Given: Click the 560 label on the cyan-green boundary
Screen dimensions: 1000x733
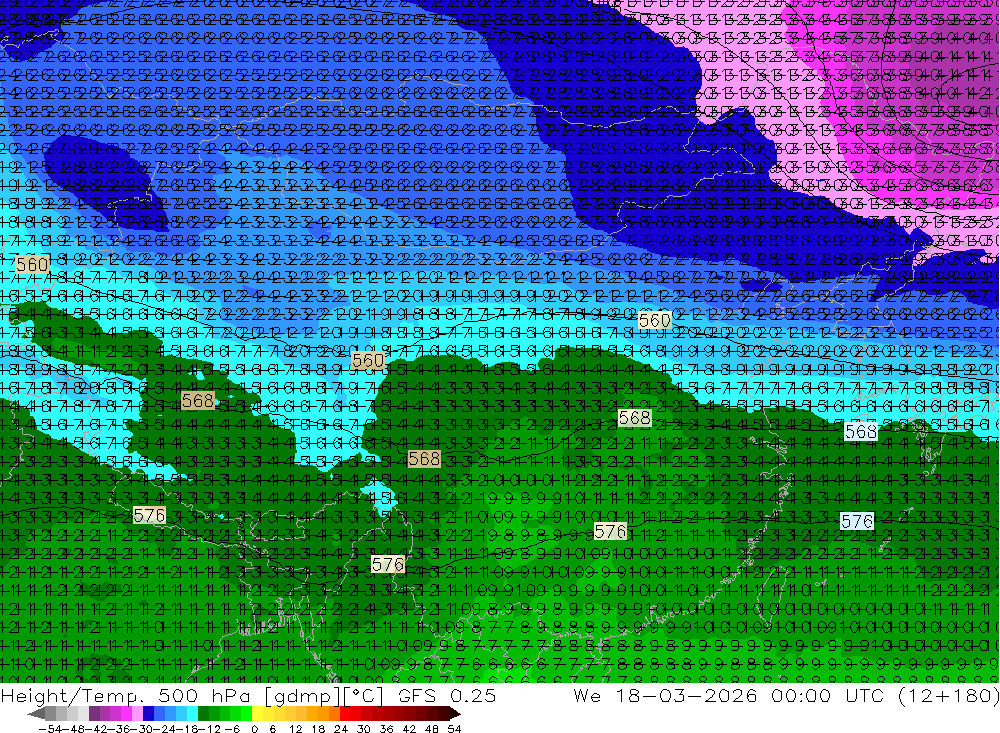Looking at the screenshot, I should [368, 360].
